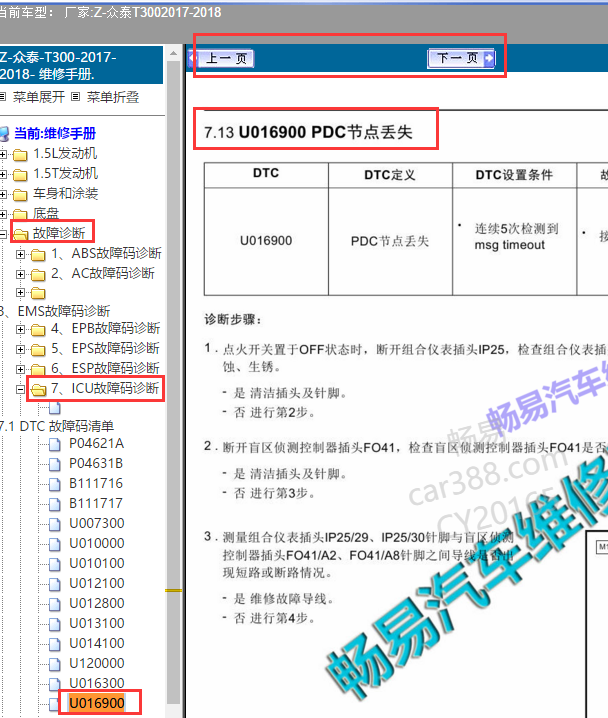The image size is (608, 718).
Task: Click the Z-众泰-T300-2017-2018-维修手册 header
Action: pyautogui.click(x=80, y=65)
